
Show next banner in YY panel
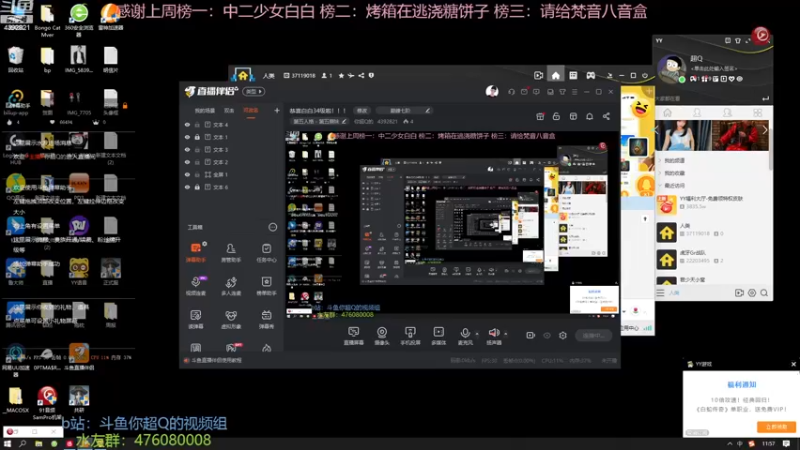[x=764, y=131]
